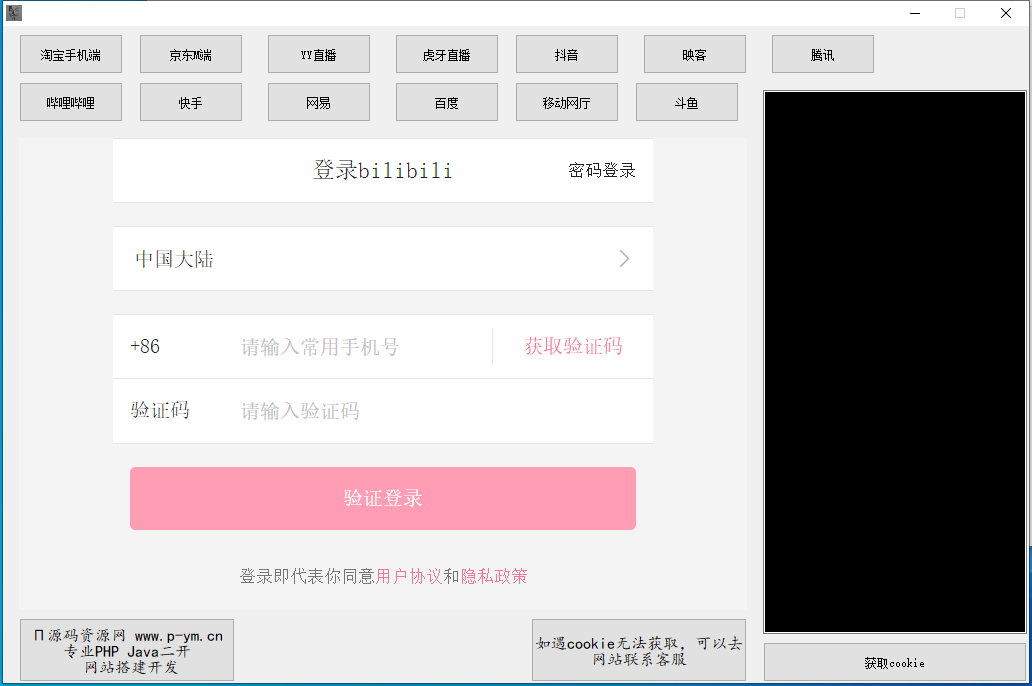Click the +86 country code label

pos(145,346)
